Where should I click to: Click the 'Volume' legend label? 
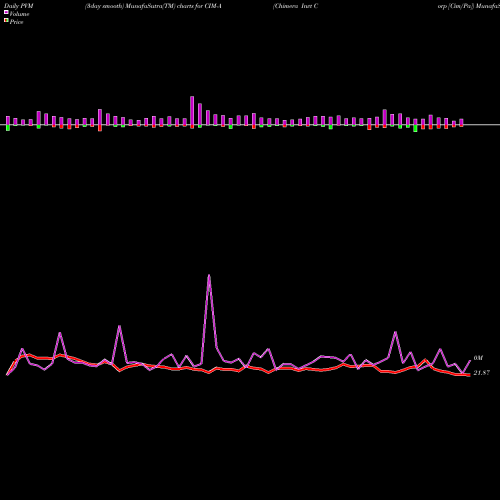(19, 14)
